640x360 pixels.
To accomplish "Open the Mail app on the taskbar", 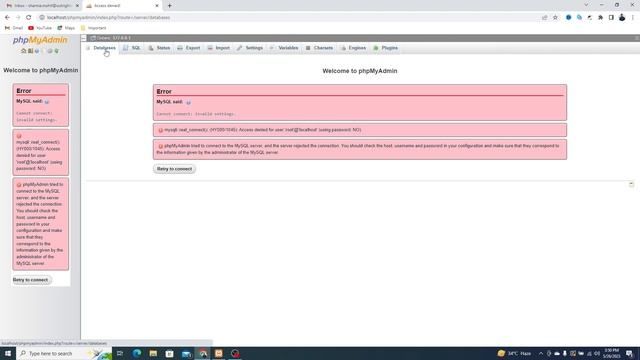I will tap(186, 353).
